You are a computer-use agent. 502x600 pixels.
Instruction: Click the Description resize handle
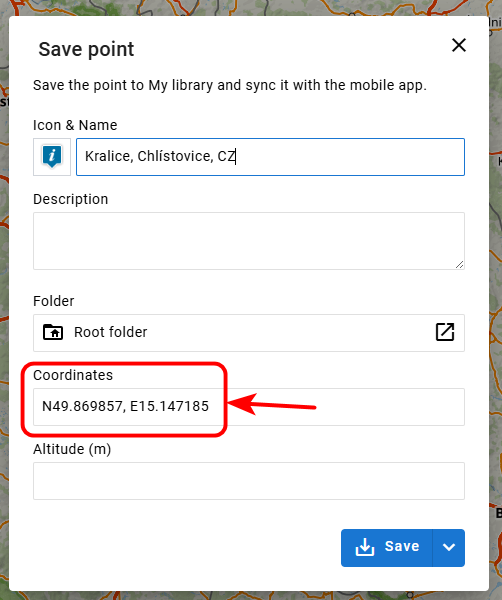(x=460, y=264)
